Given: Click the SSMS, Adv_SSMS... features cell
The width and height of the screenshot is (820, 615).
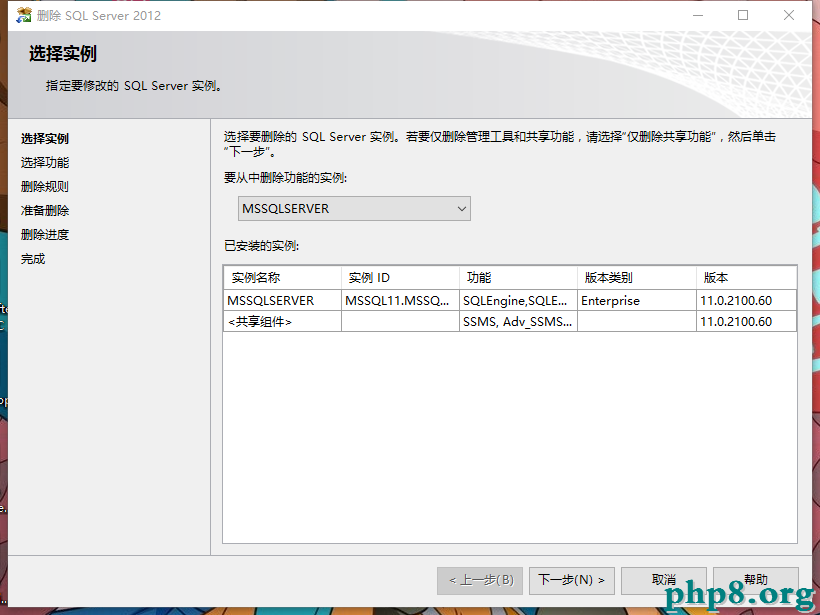Looking at the screenshot, I should [518, 322].
